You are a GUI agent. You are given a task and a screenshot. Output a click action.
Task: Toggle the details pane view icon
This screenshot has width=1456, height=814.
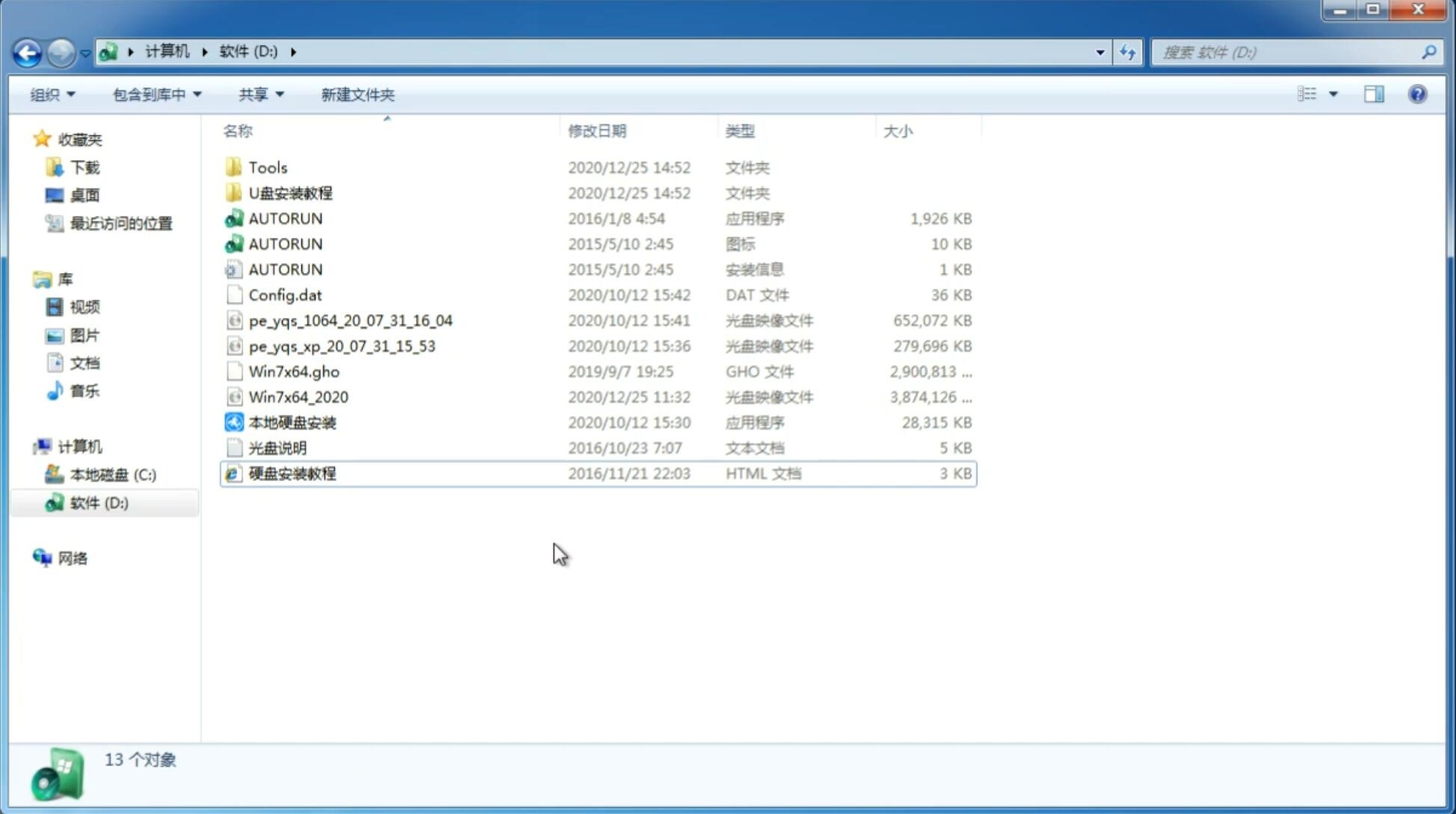click(1374, 93)
